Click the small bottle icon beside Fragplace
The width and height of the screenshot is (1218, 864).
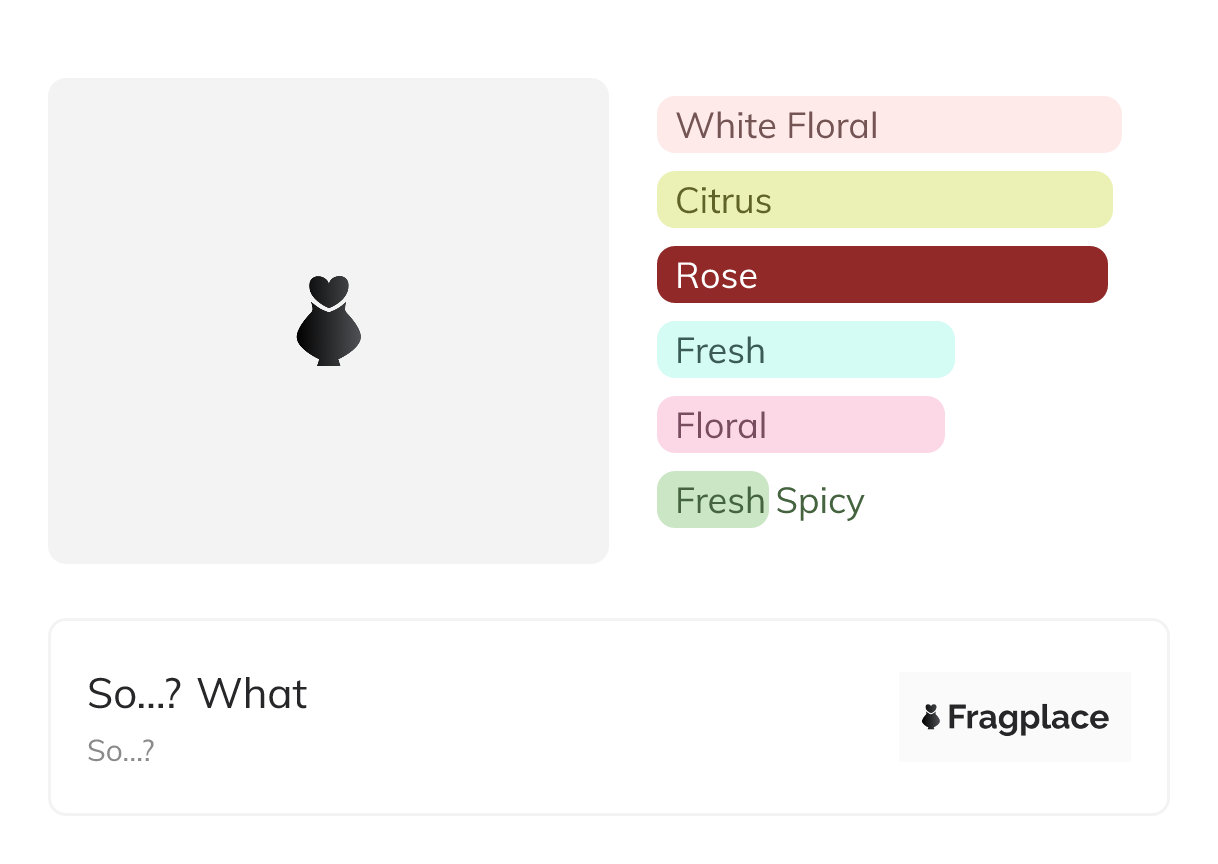[931, 717]
